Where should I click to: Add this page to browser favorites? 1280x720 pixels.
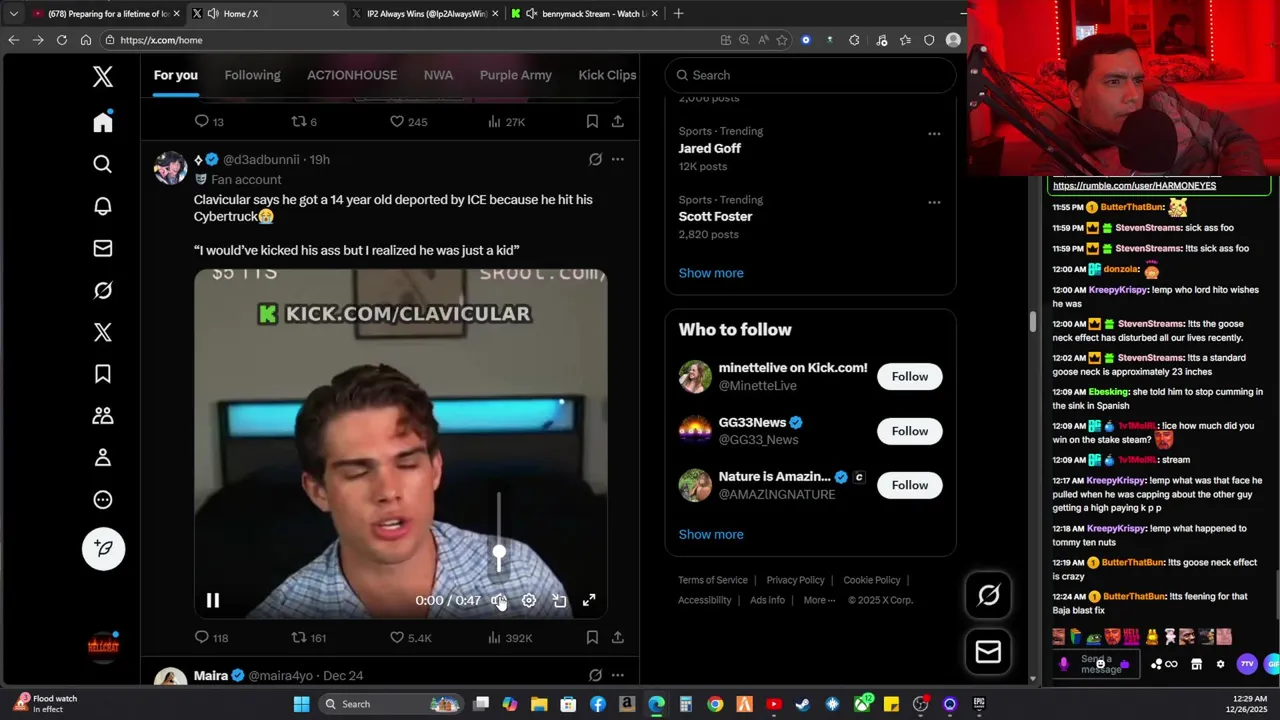(x=782, y=40)
